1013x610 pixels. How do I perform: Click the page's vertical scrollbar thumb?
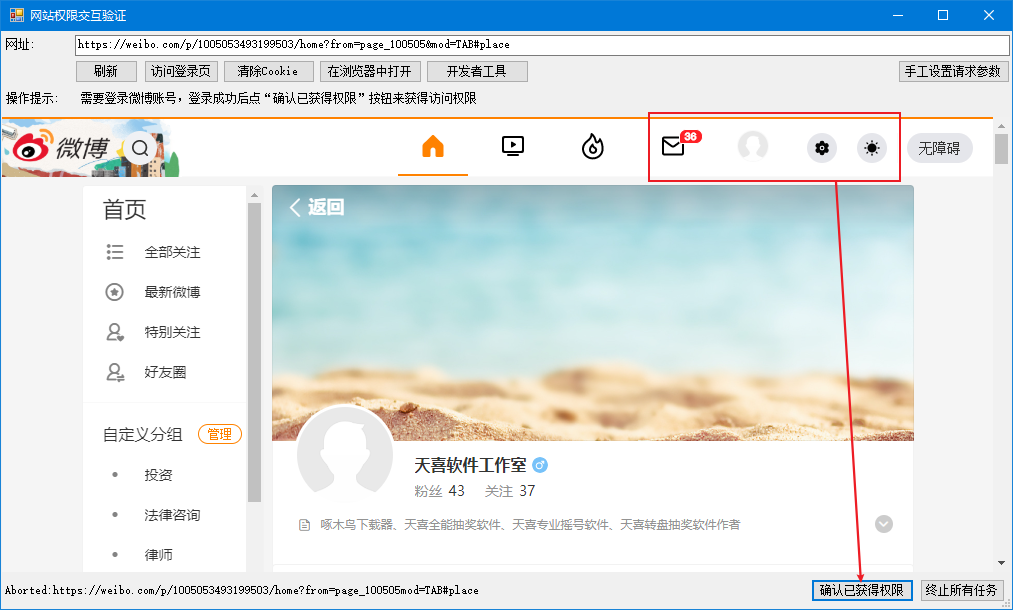pos(1001,148)
